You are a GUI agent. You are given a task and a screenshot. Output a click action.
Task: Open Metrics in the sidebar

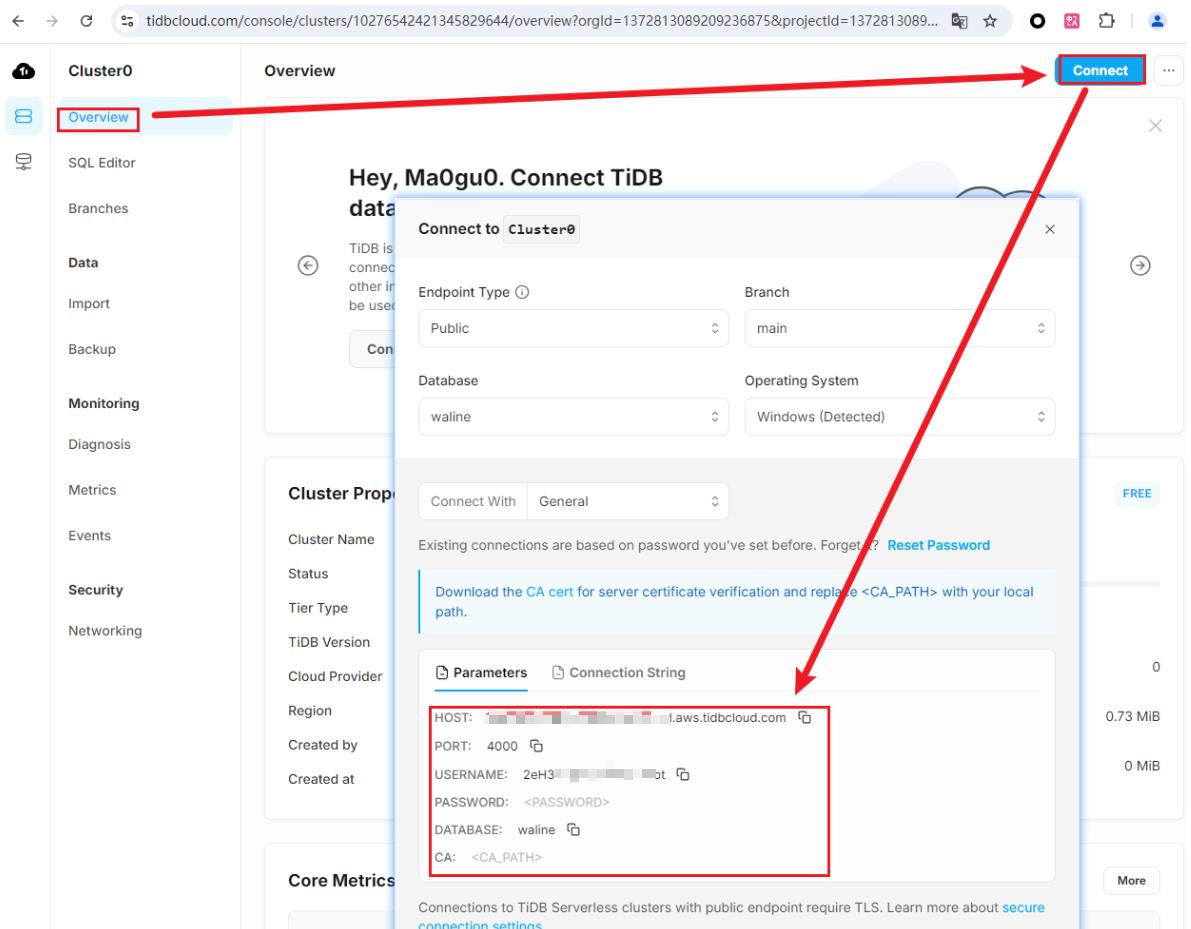[x=92, y=490]
